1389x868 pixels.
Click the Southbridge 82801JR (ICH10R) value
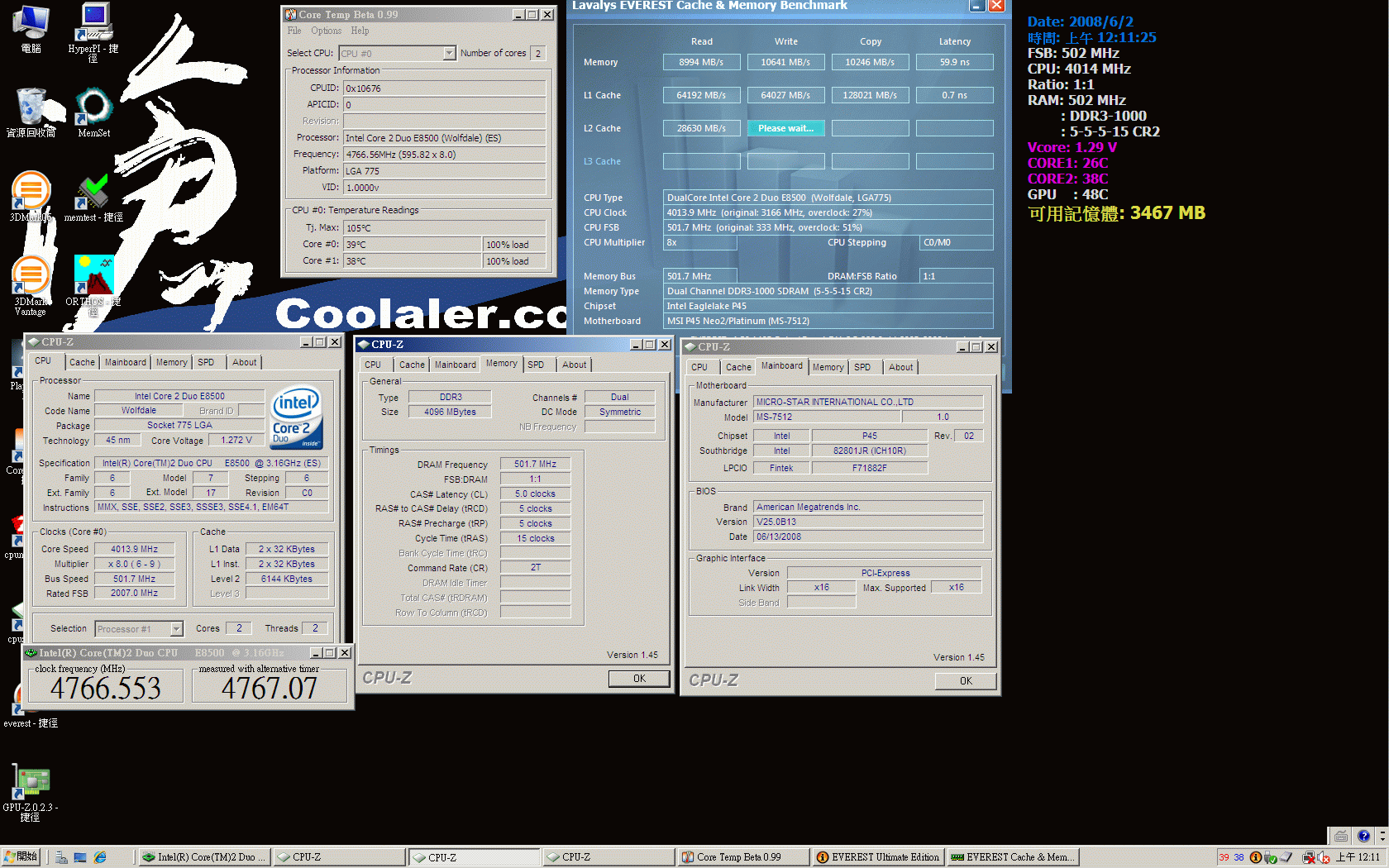tap(870, 451)
